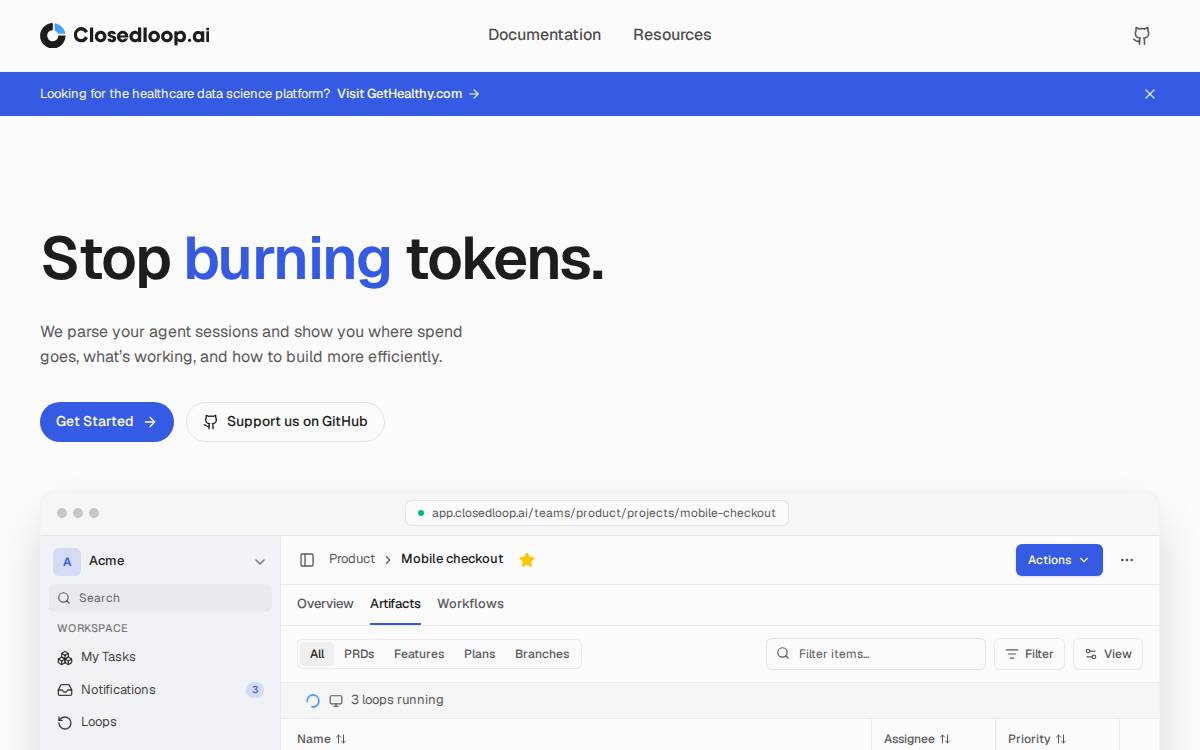The width and height of the screenshot is (1200, 750).
Task: Open Notifications in sidebar
Action: click(x=118, y=690)
